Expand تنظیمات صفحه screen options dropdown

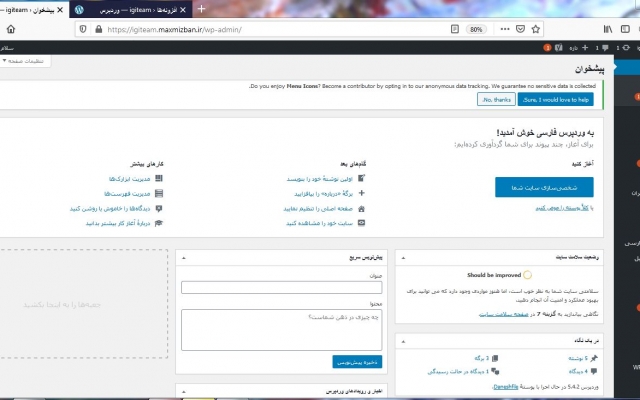pyautogui.click(x=23, y=61)
